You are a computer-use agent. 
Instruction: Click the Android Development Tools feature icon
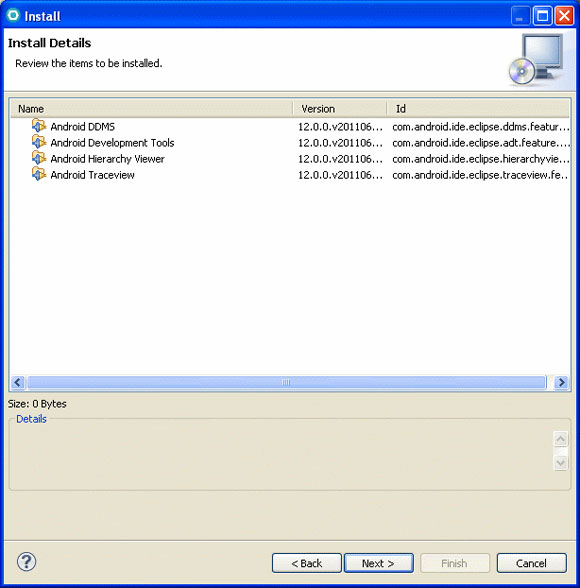pyautogui.click(x=39, y=142)
